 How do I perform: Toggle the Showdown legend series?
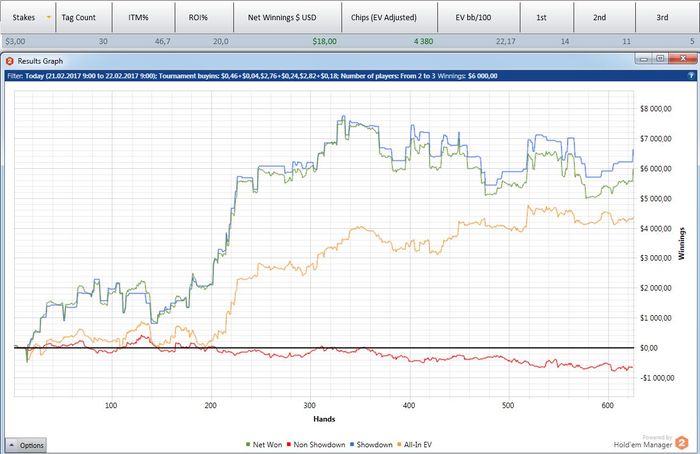click(x=371, y=445)
